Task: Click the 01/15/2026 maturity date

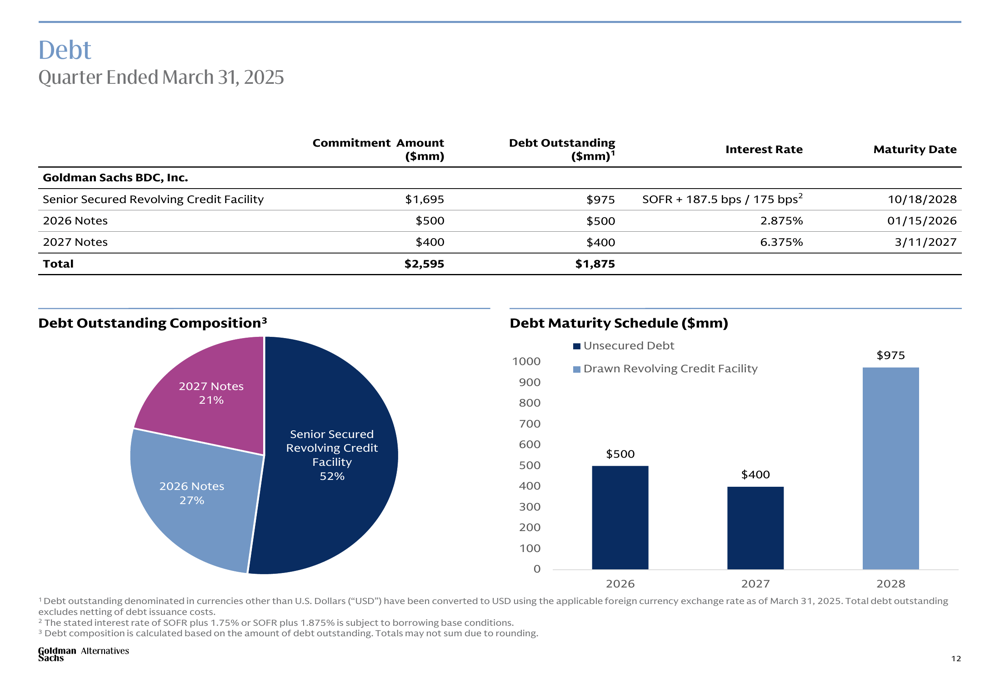Action: (922, 221)
